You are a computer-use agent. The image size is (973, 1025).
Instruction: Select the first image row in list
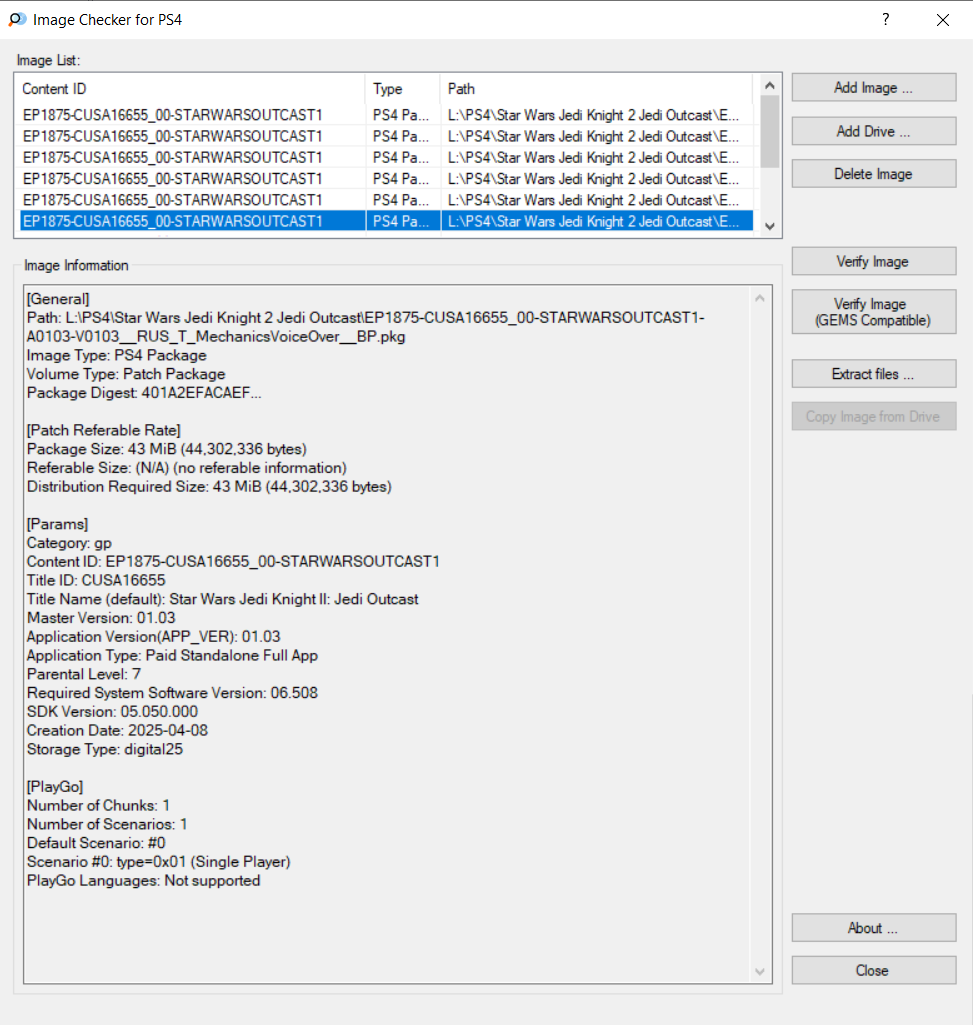coord(190,115)
